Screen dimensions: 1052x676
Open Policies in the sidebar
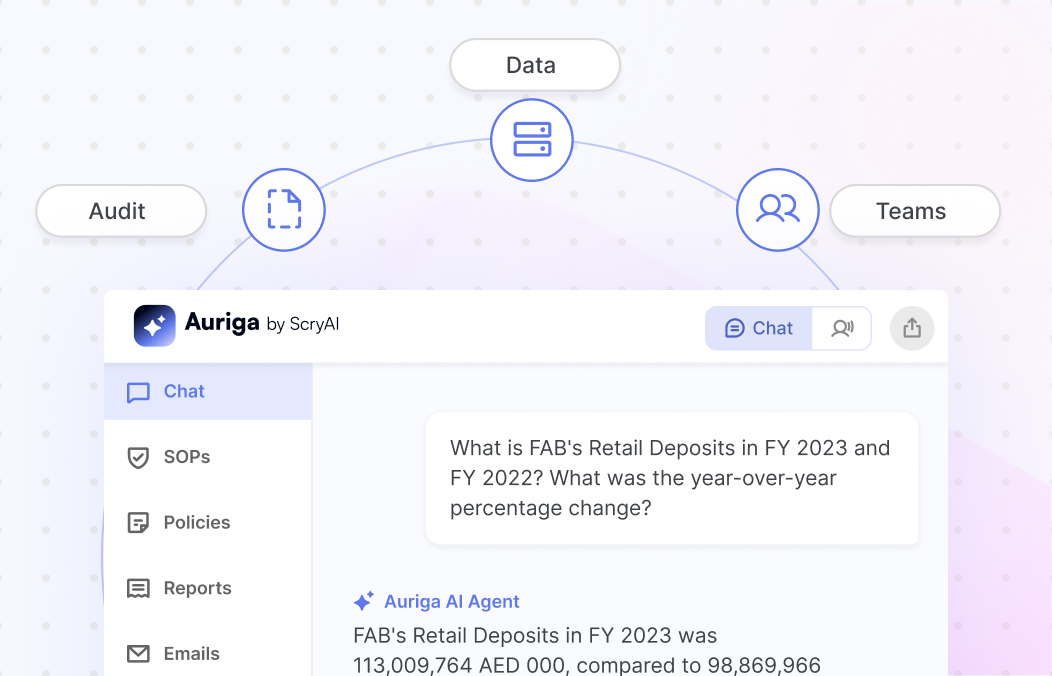(208, 522)
